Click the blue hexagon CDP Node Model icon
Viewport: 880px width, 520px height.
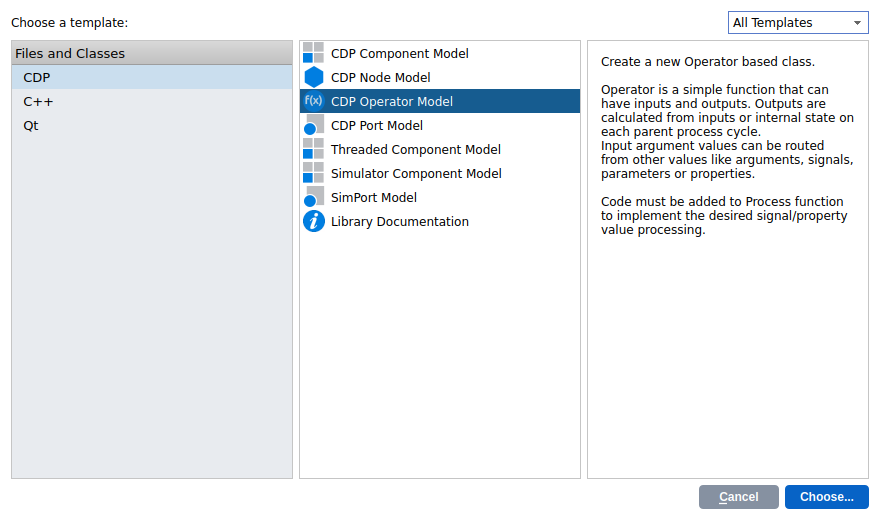coord(313,77)
